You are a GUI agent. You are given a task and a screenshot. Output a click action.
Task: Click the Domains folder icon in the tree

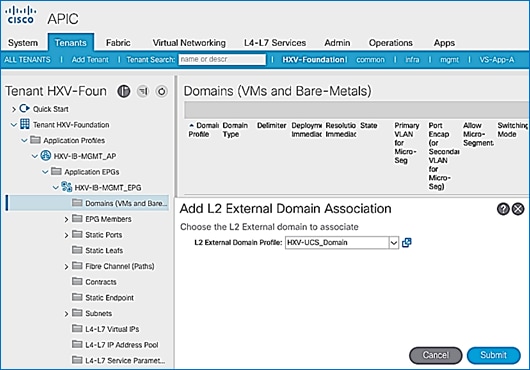77,203
